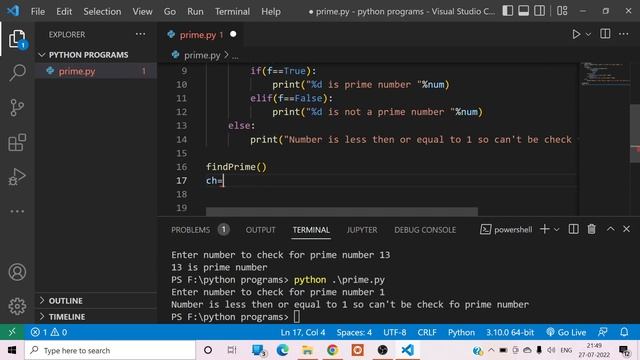Open the feedback icon in status bar
The width and height of the screenshot is (640, 360).
[603, 332]
